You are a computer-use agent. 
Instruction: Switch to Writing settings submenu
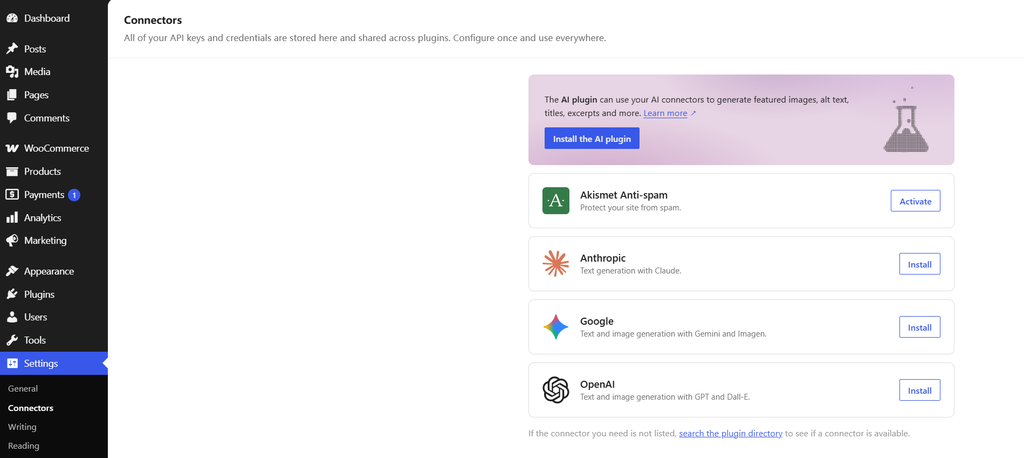tap(22, 427)
